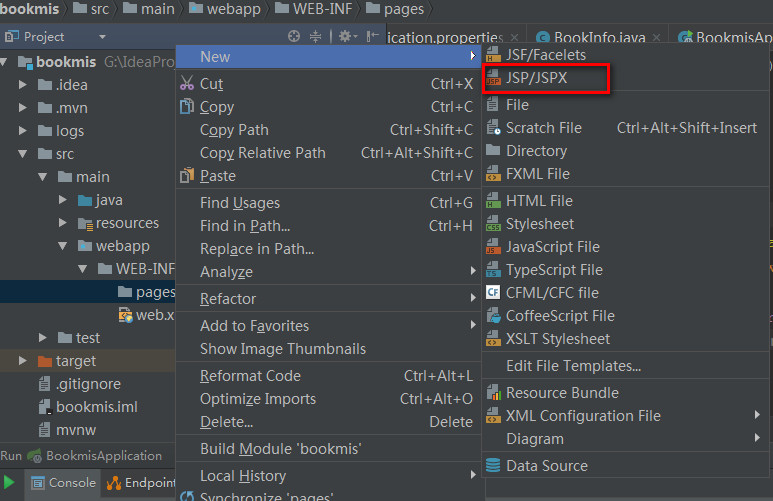The image size is (773, 501).
Task: Expand the .idea folder
Action: [x=22, y=84]
